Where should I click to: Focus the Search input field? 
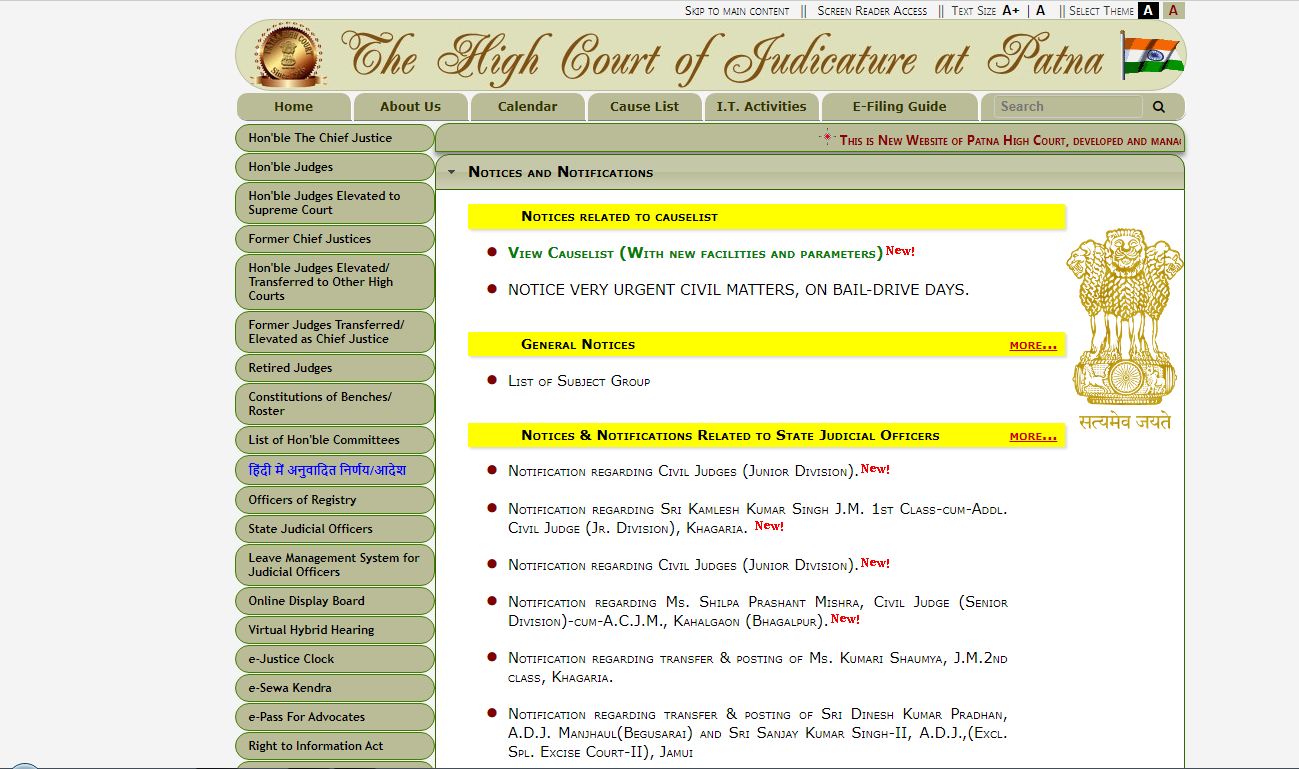pyautogui.click(x=1068, y=107)
